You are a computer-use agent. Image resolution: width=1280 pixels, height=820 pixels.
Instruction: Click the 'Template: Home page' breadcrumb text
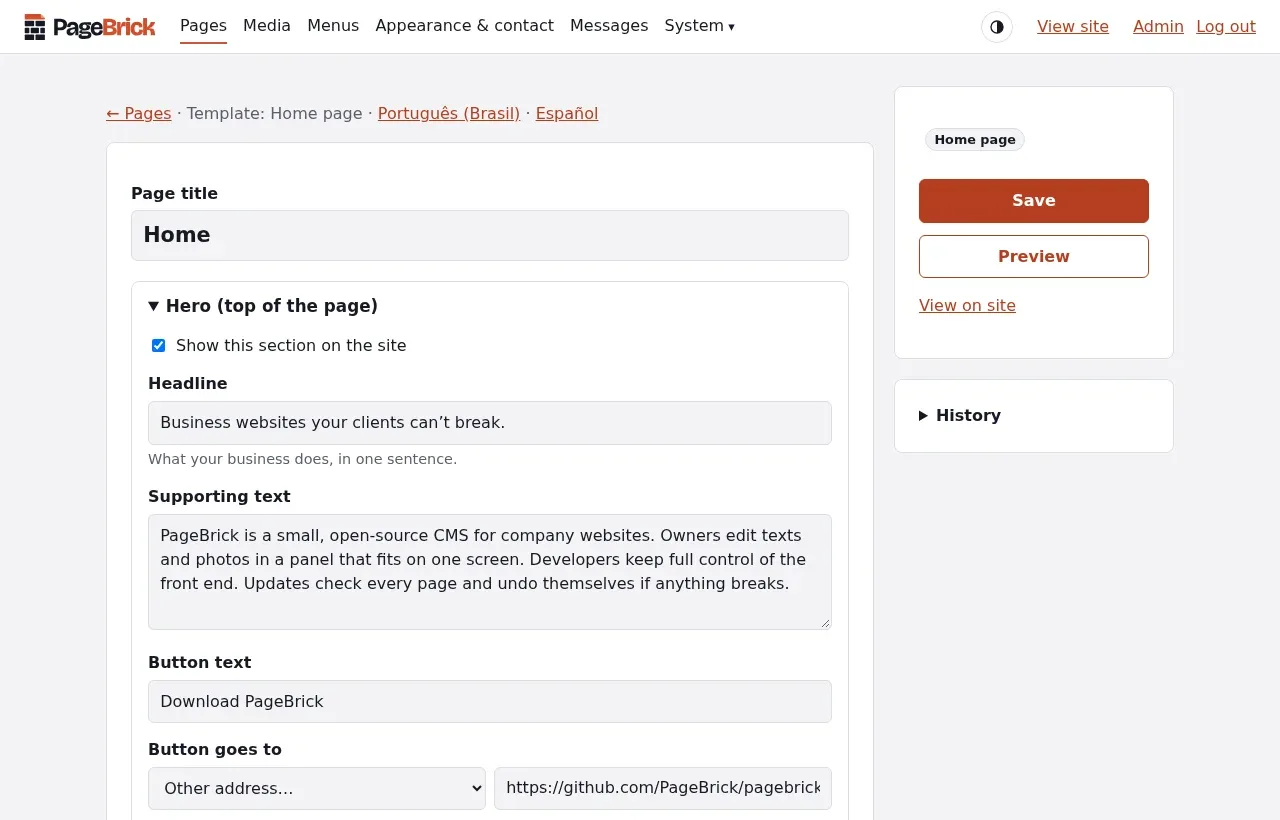coord(275,114)
